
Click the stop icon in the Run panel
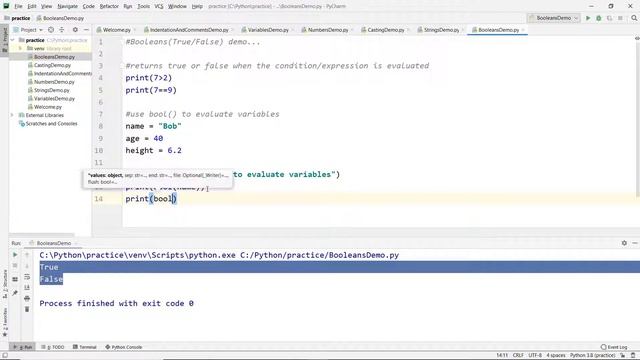pyautogui.click(x=15, y=266)
